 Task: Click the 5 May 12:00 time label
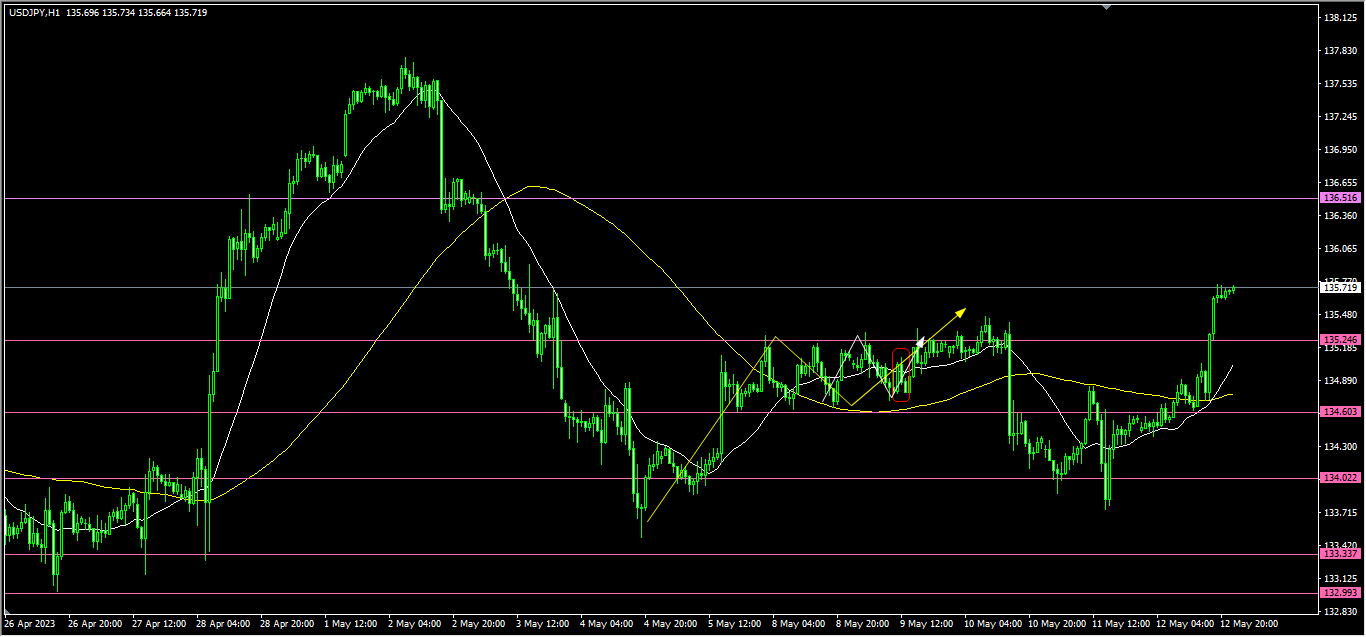tap(736, 624)
